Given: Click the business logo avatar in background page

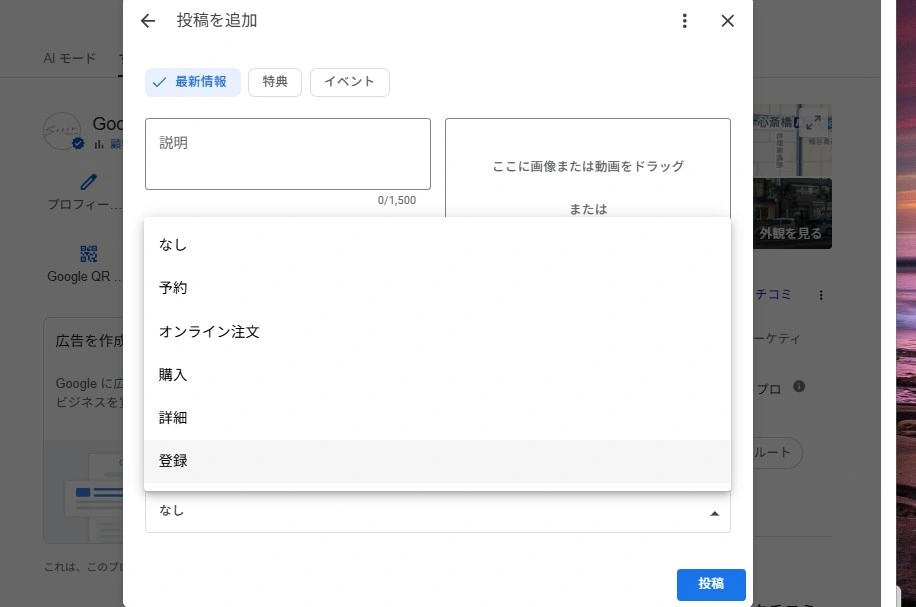Looking at the screenshot, I should coord(62,131).
